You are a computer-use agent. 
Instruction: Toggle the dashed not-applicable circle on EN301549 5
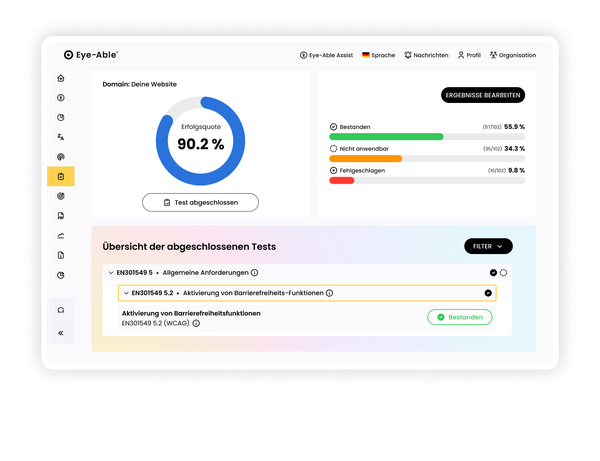[x=504, y=272]
